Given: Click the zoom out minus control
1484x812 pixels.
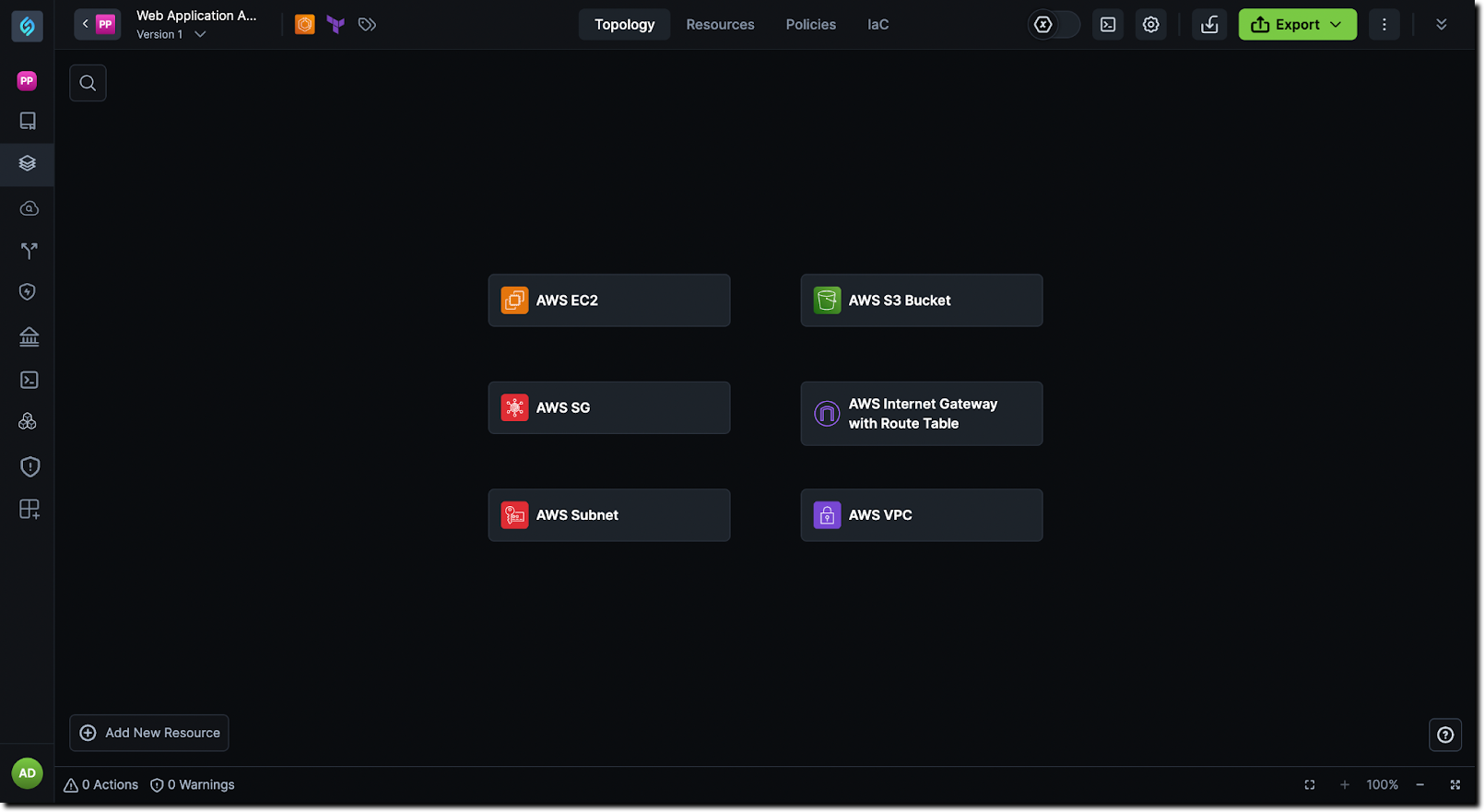Looking at the screenshot, I should click(1419, 785).
